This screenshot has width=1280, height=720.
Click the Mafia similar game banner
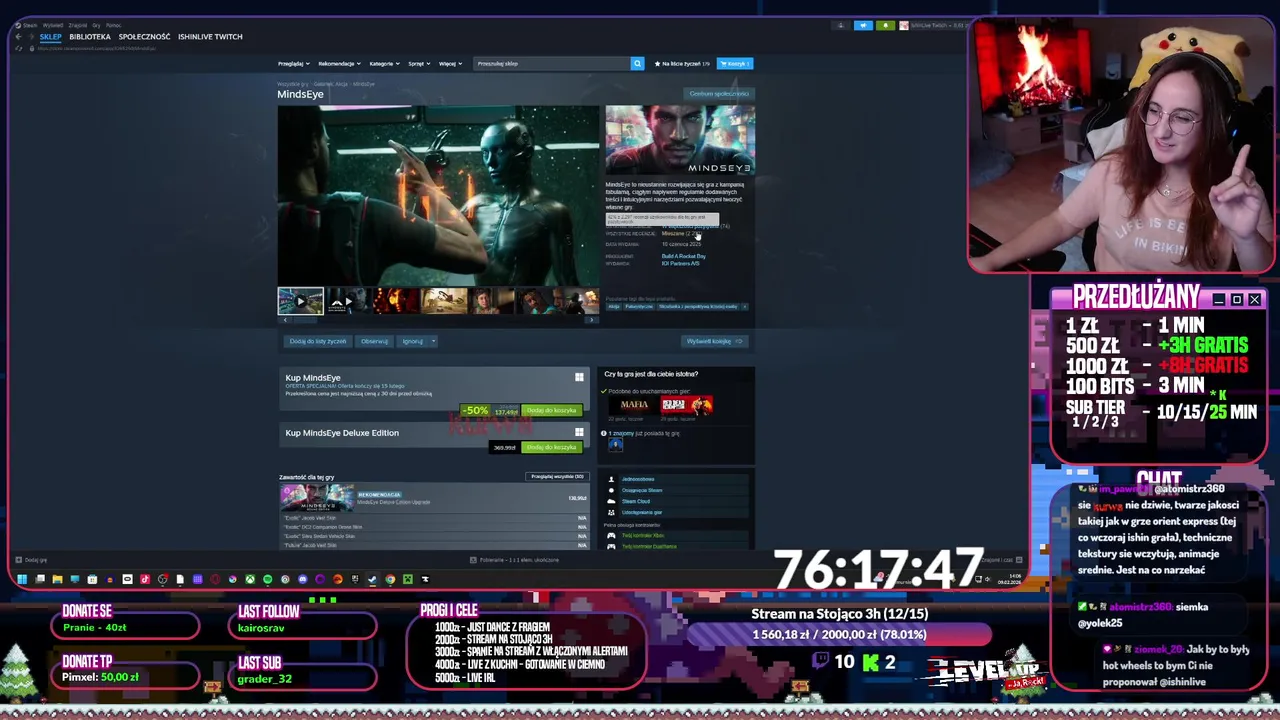tap(634, 405)
